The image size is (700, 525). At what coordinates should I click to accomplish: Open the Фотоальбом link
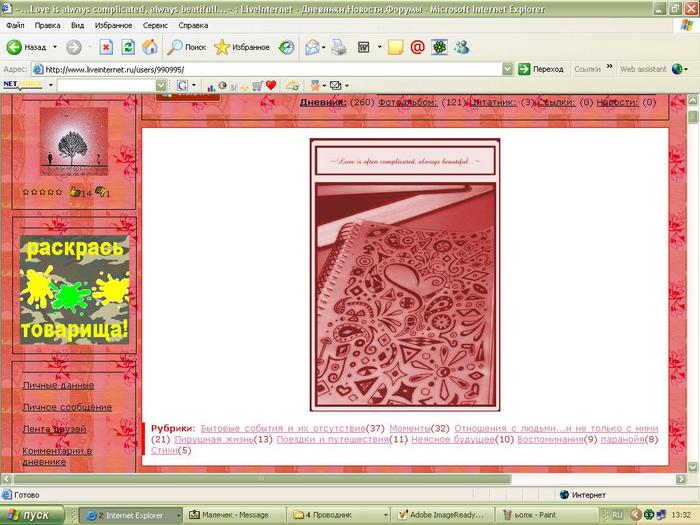point(408,102)
